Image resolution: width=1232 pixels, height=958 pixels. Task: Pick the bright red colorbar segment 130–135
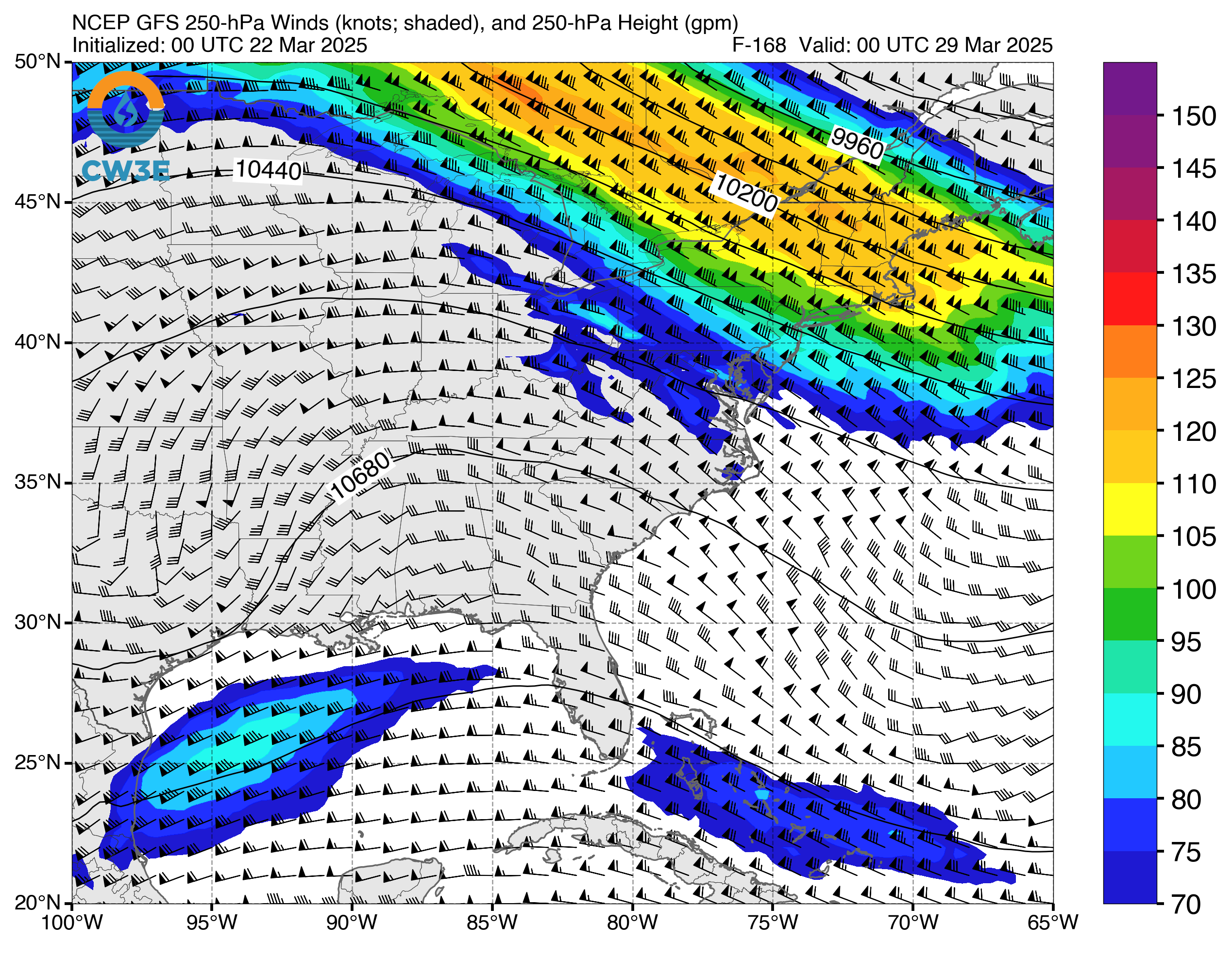(1130, 300)
